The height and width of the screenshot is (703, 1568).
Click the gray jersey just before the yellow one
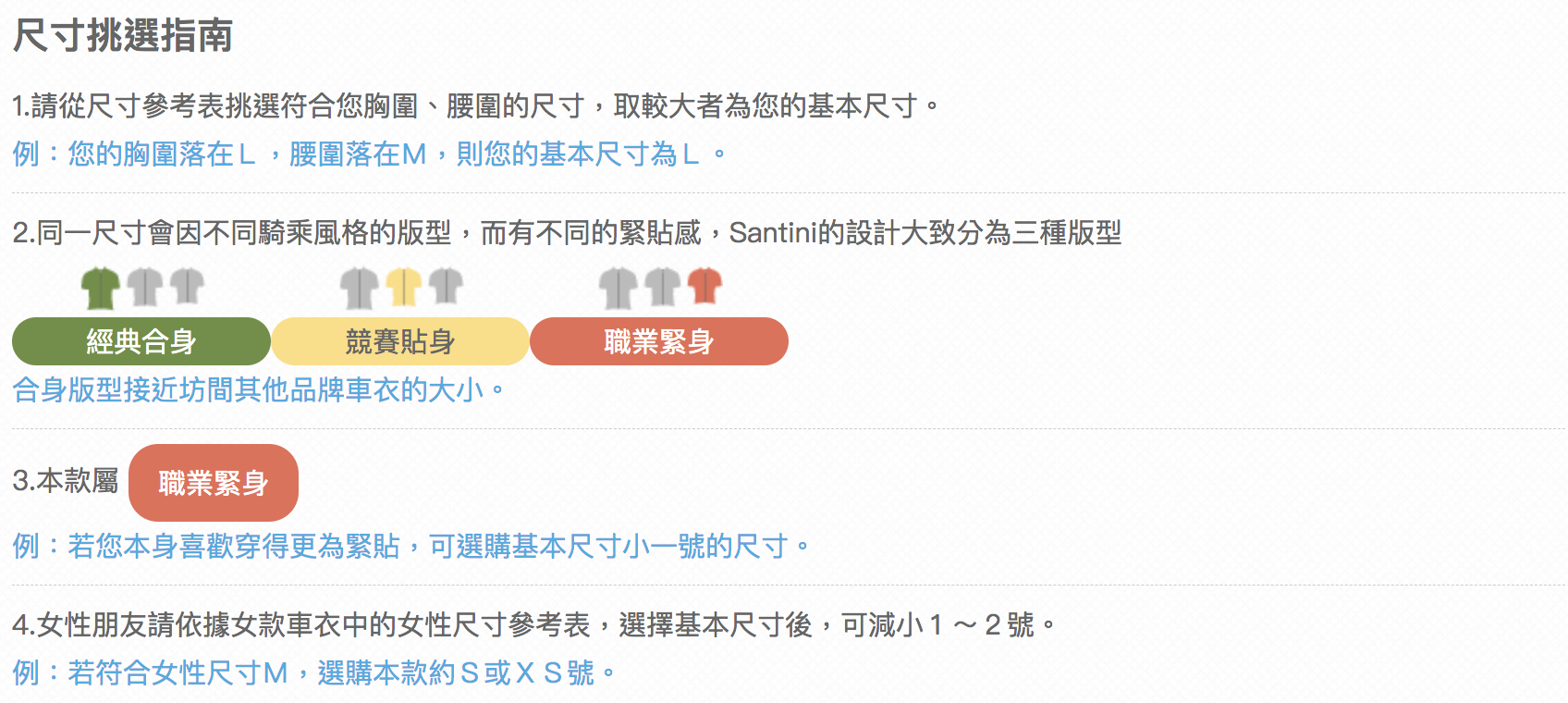(360, 288)
